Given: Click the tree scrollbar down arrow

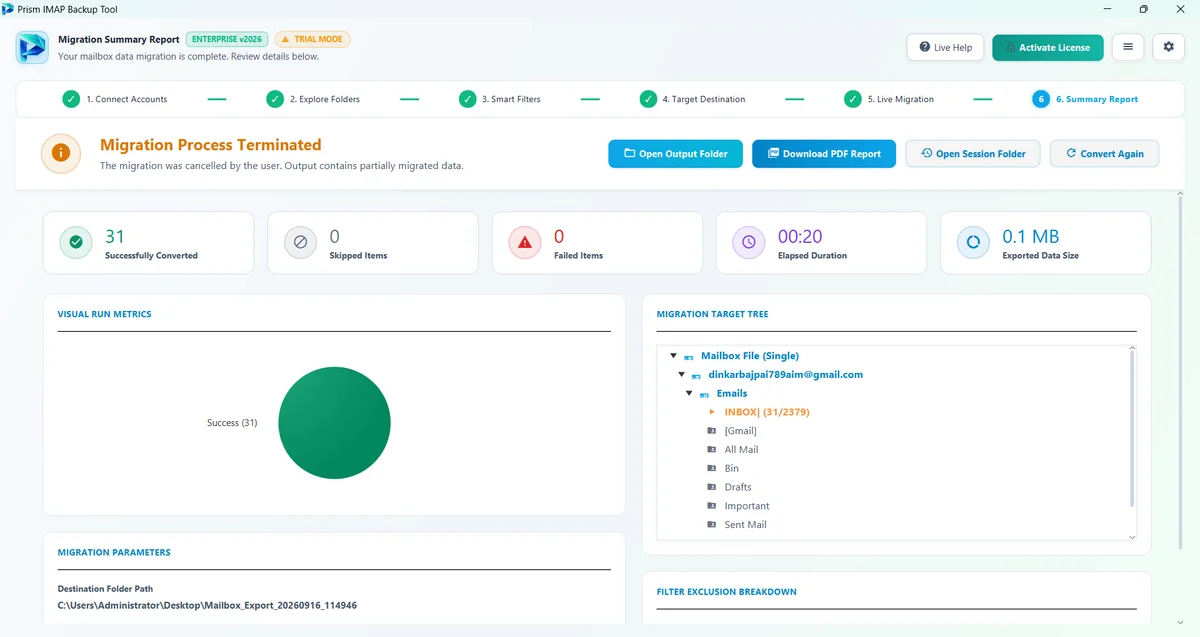Looking at the screenshot, I should point(1132,537).
